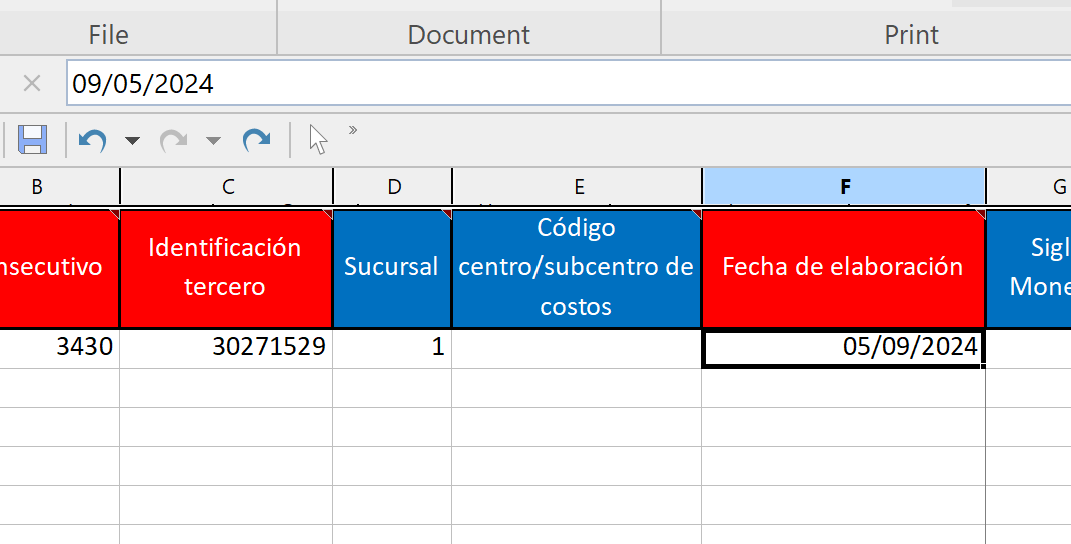The height and width of the screenshot is (544, 1071).
Task: Select column F header
Action: coord(845,186)
